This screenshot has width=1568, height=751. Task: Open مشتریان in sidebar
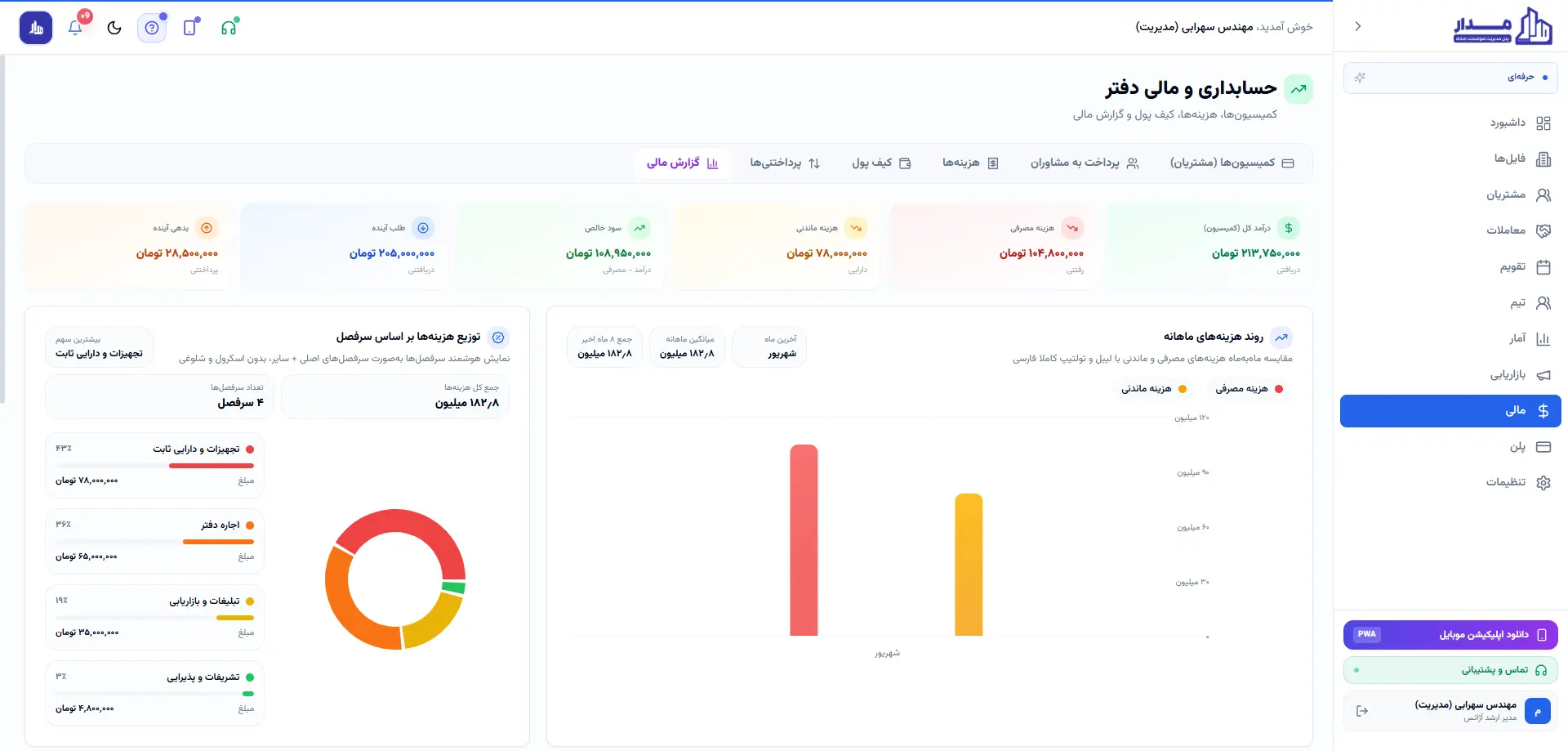pyautogui.click(x=1450, y=195)
